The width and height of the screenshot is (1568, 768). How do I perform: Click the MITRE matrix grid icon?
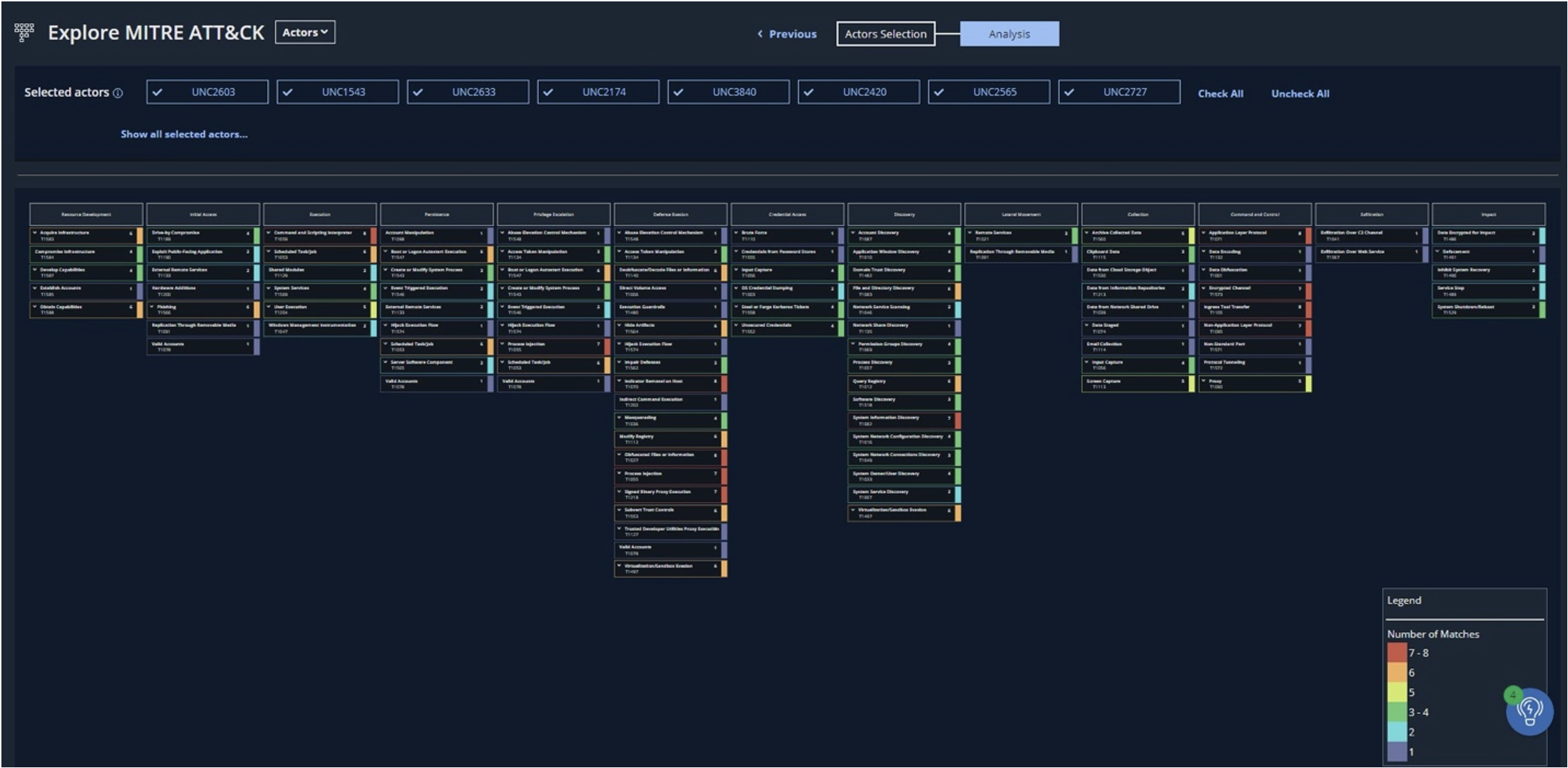point(24,32)
